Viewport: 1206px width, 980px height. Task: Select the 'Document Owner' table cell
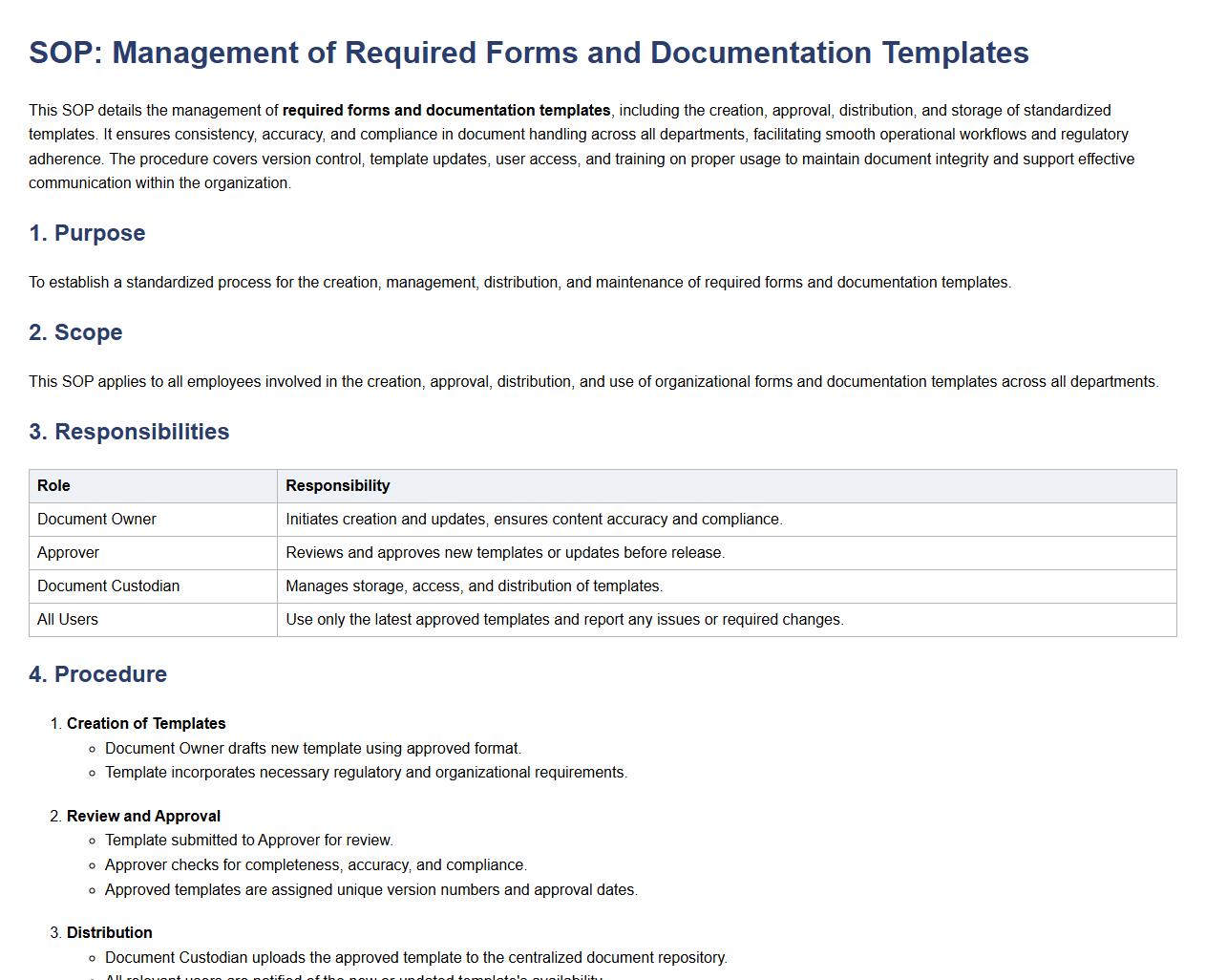96,520
